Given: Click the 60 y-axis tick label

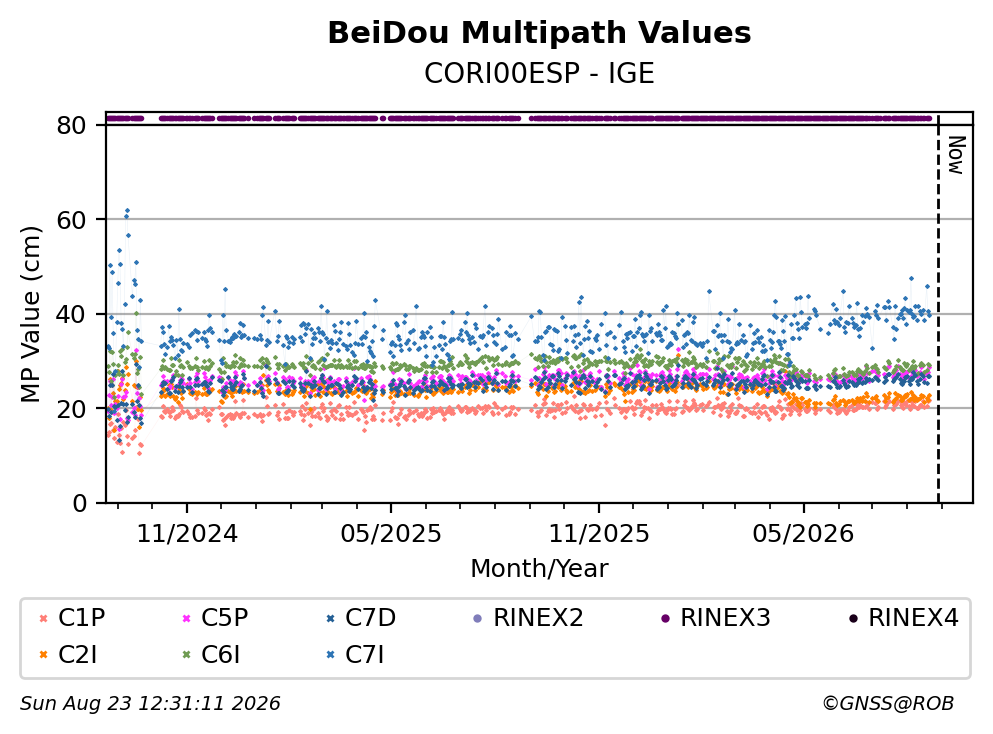Looking at the screenshot, I should [72, 220].
